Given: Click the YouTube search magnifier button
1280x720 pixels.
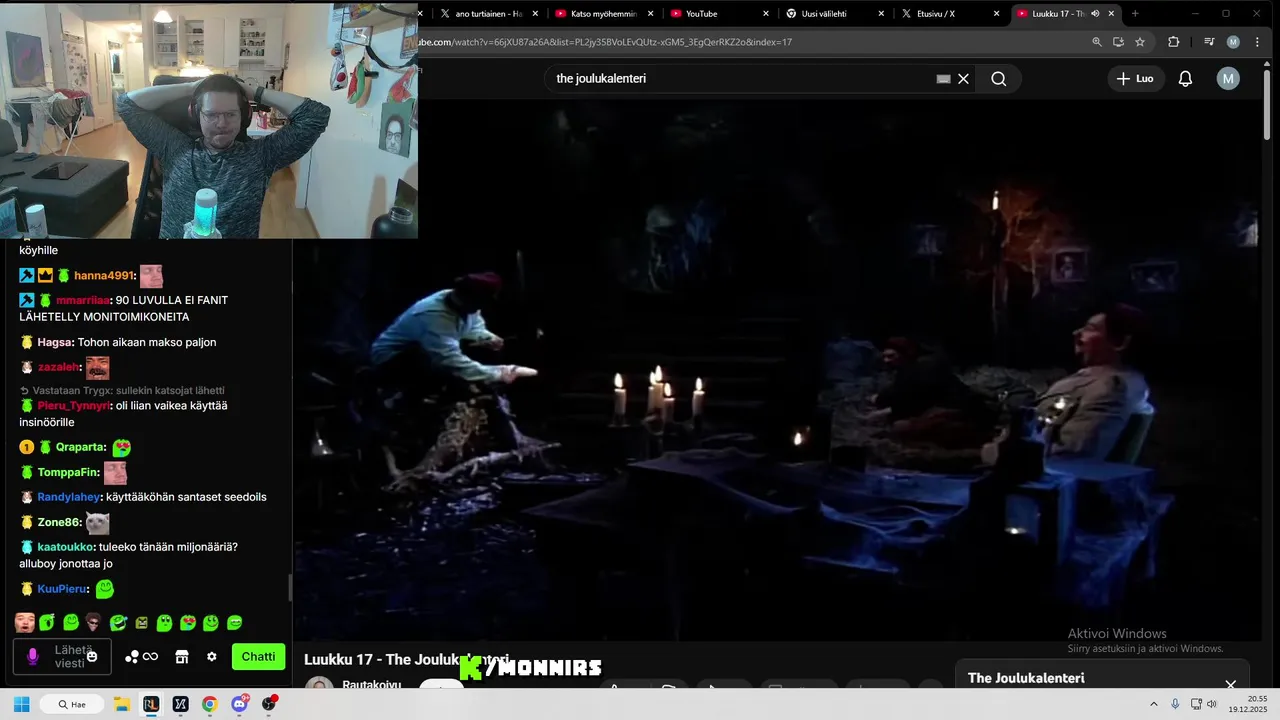Looking at the screenshot, I should (998, 79).
